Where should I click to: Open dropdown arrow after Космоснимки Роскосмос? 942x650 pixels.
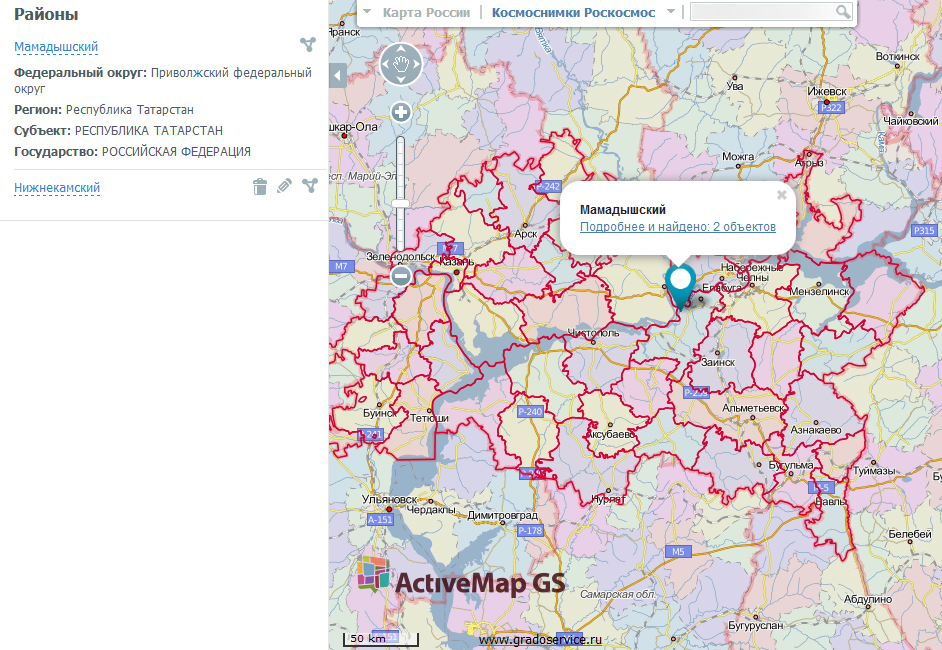pos(670,12)
